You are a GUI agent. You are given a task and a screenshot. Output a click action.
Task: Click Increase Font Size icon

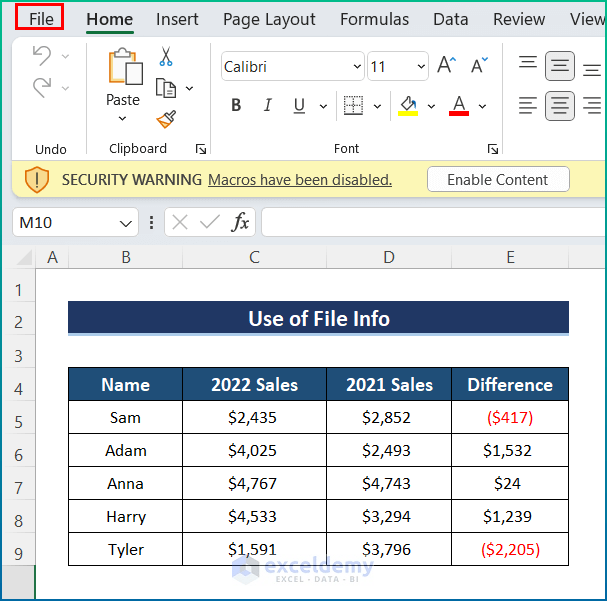tap(447, 65)
